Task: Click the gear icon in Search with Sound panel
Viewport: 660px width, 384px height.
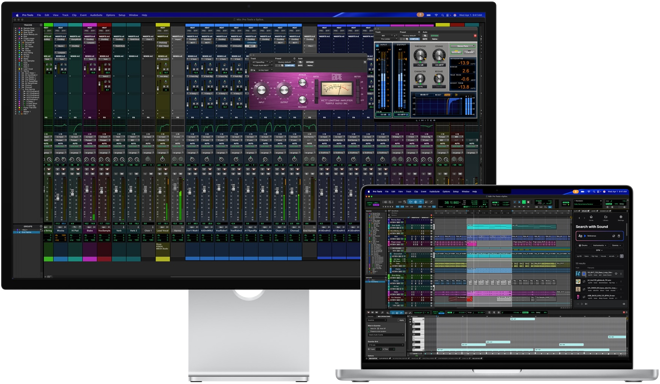Action: [x=620, y=217]
